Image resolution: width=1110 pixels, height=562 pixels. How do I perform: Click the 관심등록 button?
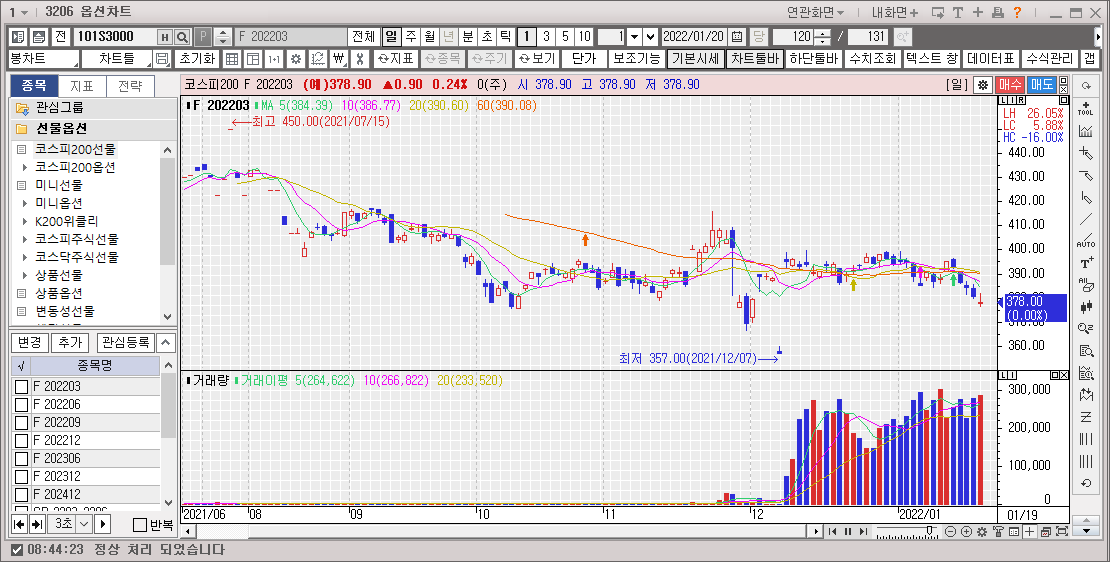pos(125,343)
